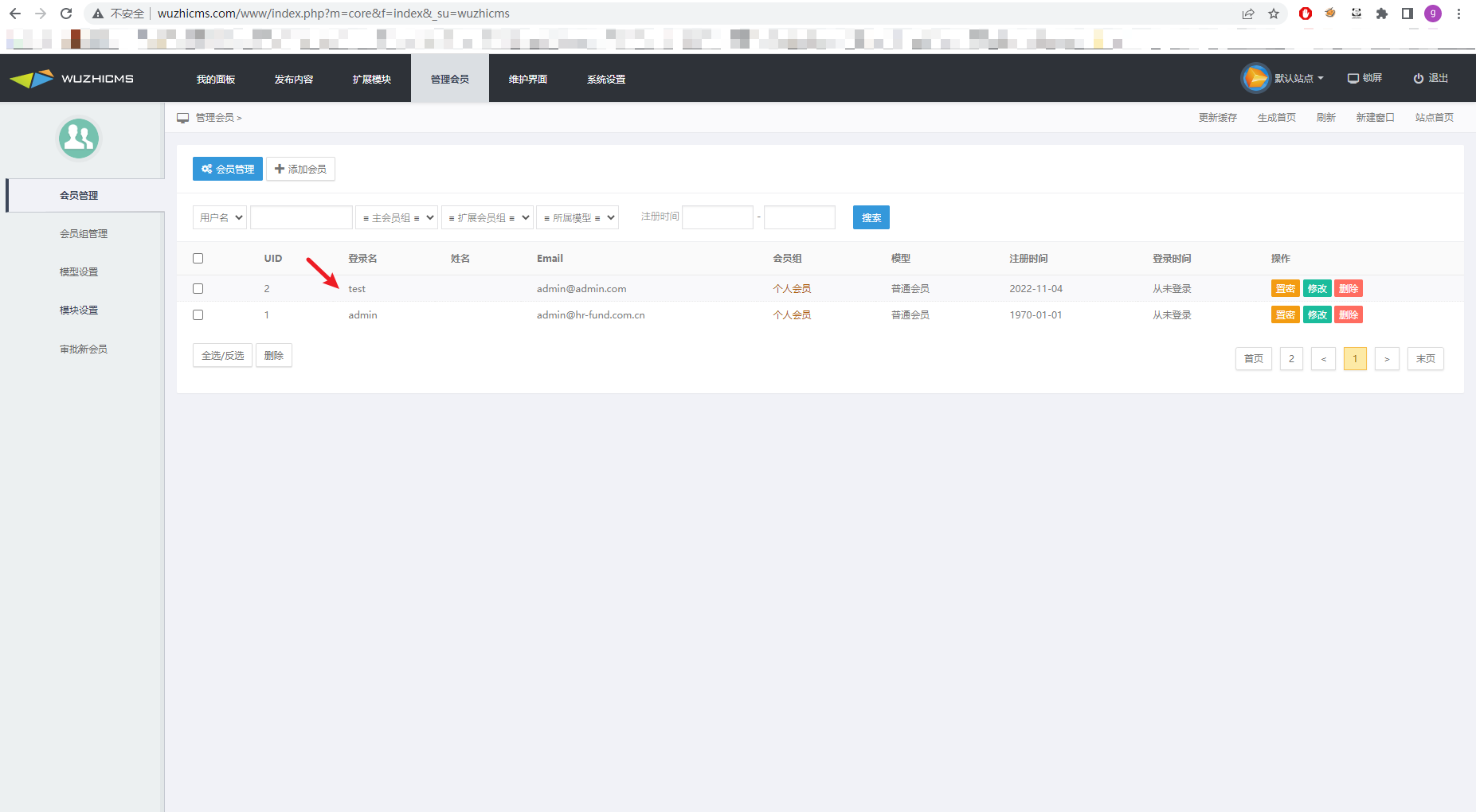Screen dimensions: 1476x812
Task: Add a member with the 添加会员 plus button
Action: click(300, 169)
